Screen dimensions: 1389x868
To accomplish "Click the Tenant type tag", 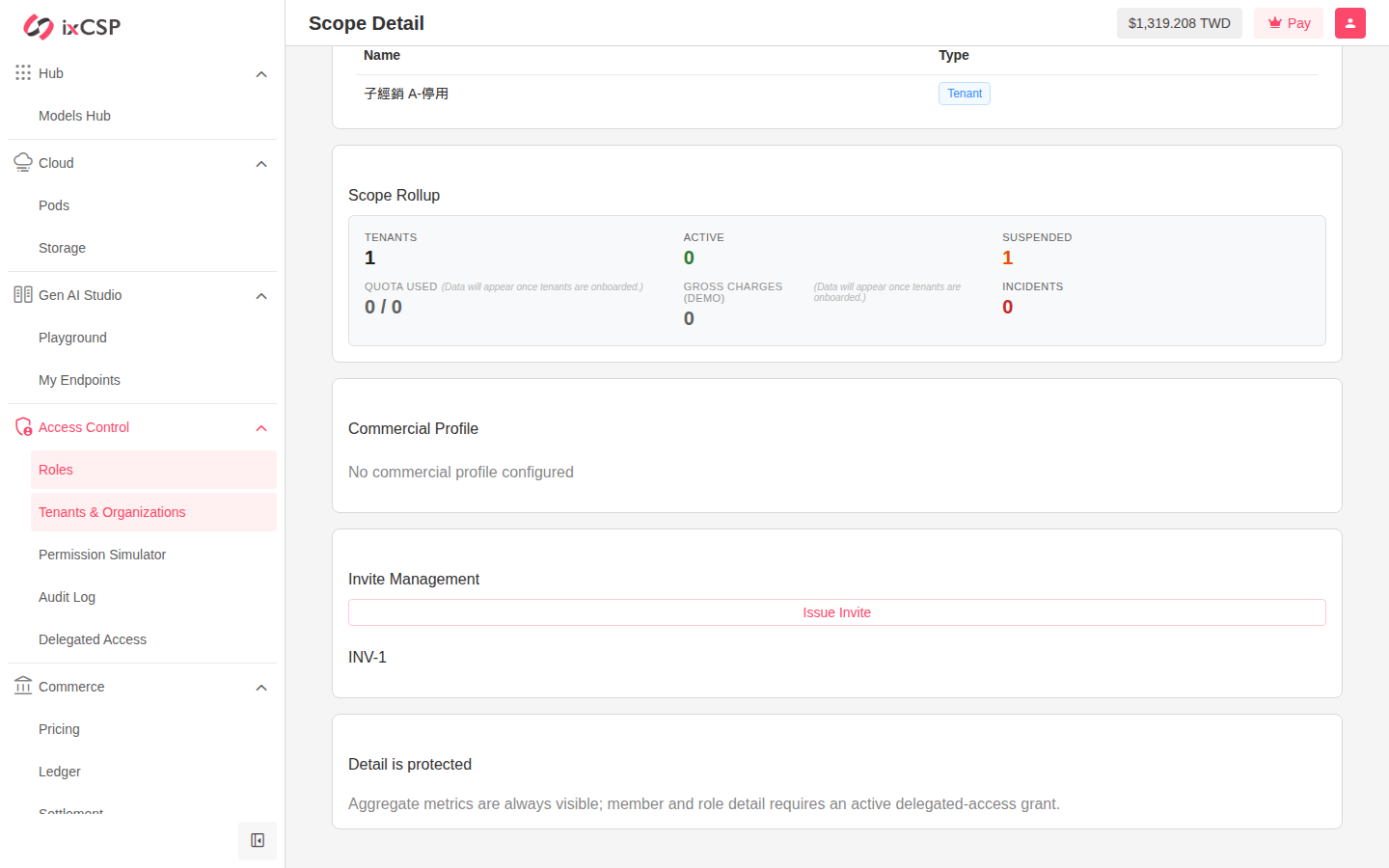I will click(965, 94).
